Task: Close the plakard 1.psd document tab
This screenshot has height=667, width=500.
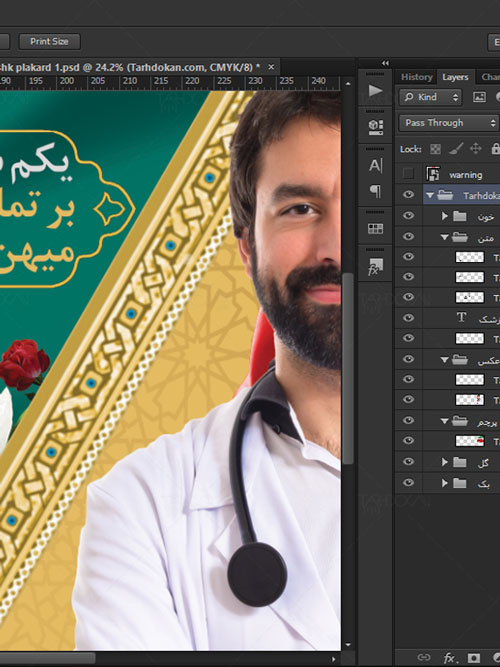Action: click(x=271, y=67)
